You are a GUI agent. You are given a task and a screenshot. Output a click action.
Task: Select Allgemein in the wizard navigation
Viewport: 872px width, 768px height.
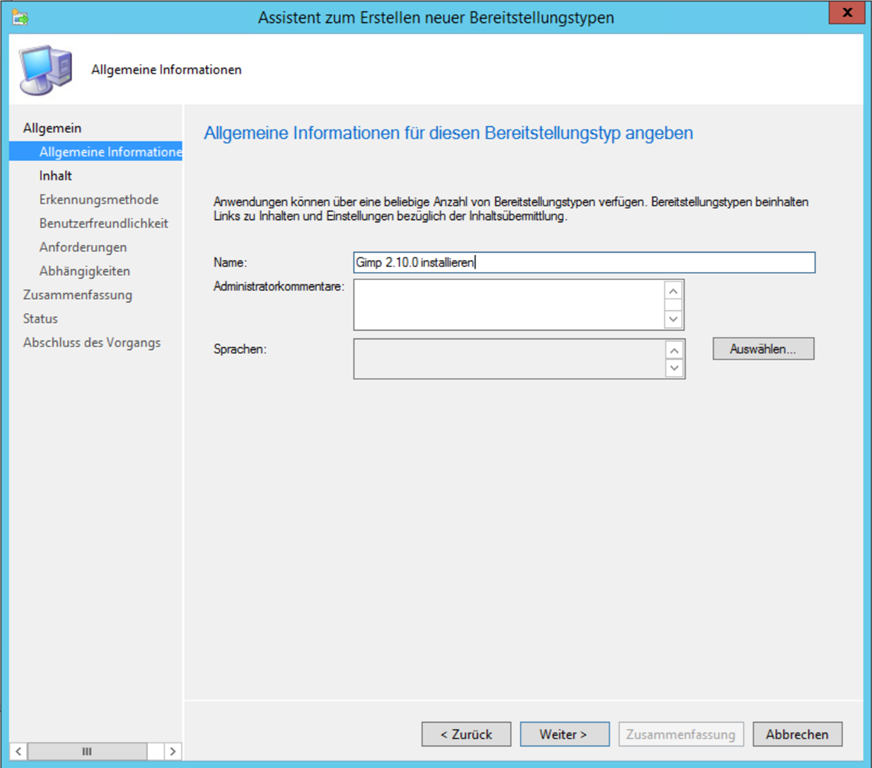point(52,128)
